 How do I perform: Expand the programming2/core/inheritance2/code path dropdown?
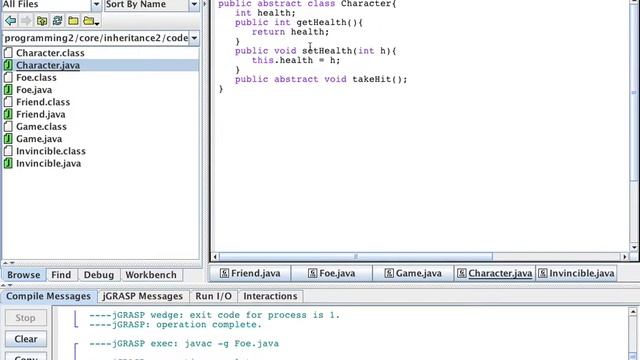point(194,38)
